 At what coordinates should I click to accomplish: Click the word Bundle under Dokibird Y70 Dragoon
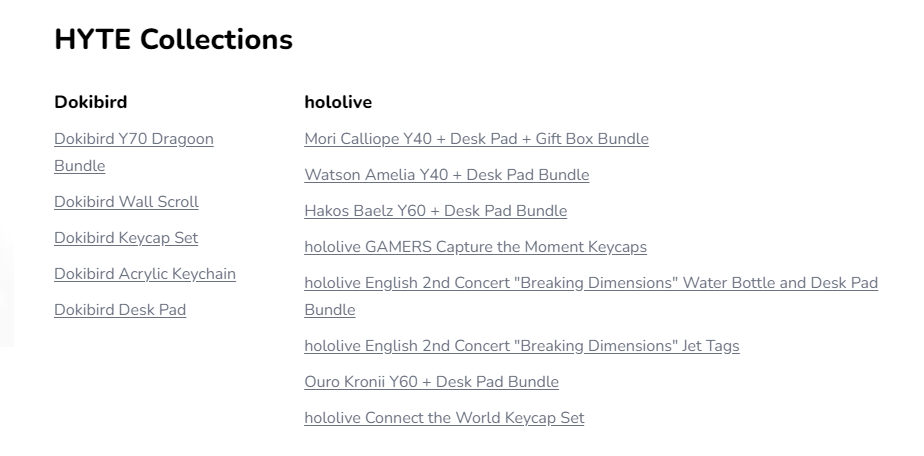click(x=80, y=166)
